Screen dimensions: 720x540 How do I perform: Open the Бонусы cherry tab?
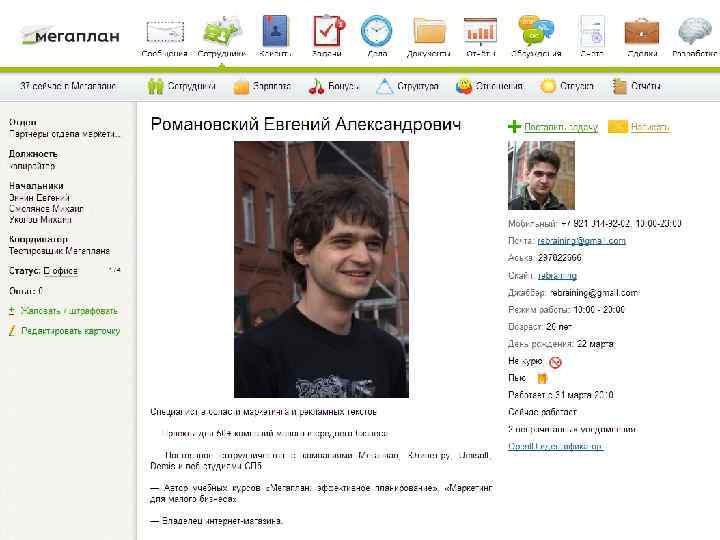point(334,86)
